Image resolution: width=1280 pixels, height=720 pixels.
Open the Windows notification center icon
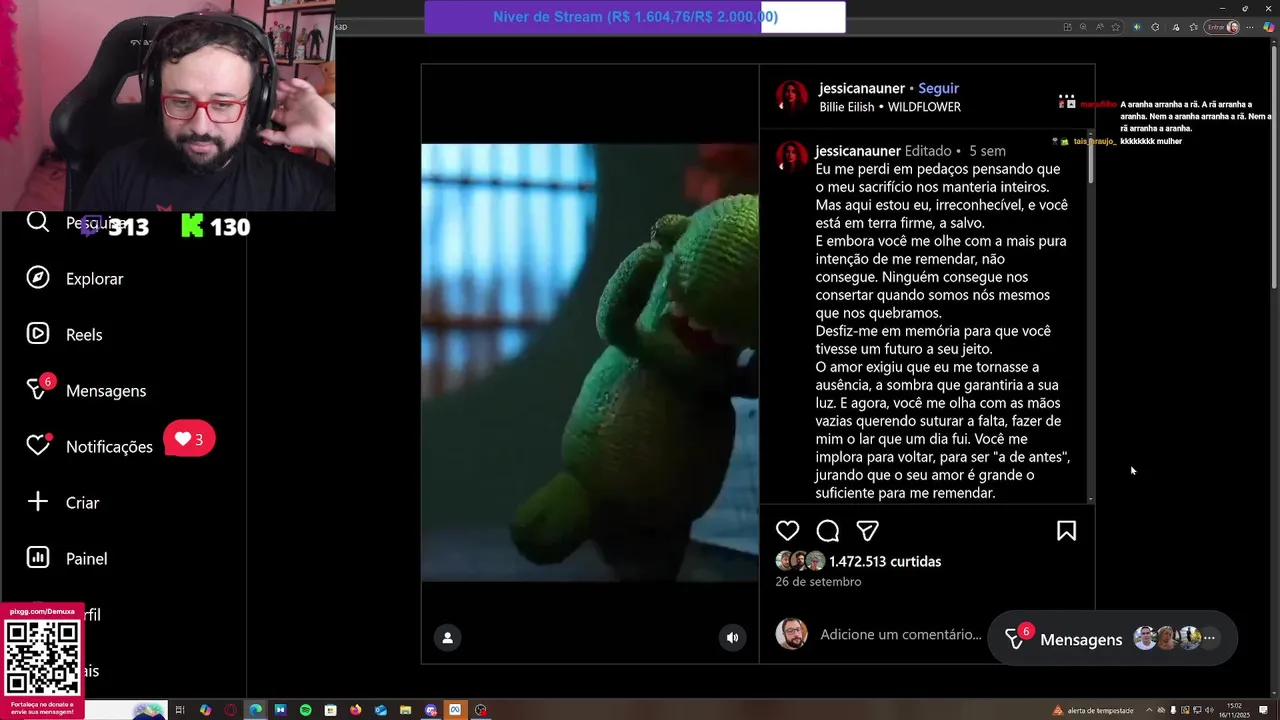click(x=1263, y=710)
